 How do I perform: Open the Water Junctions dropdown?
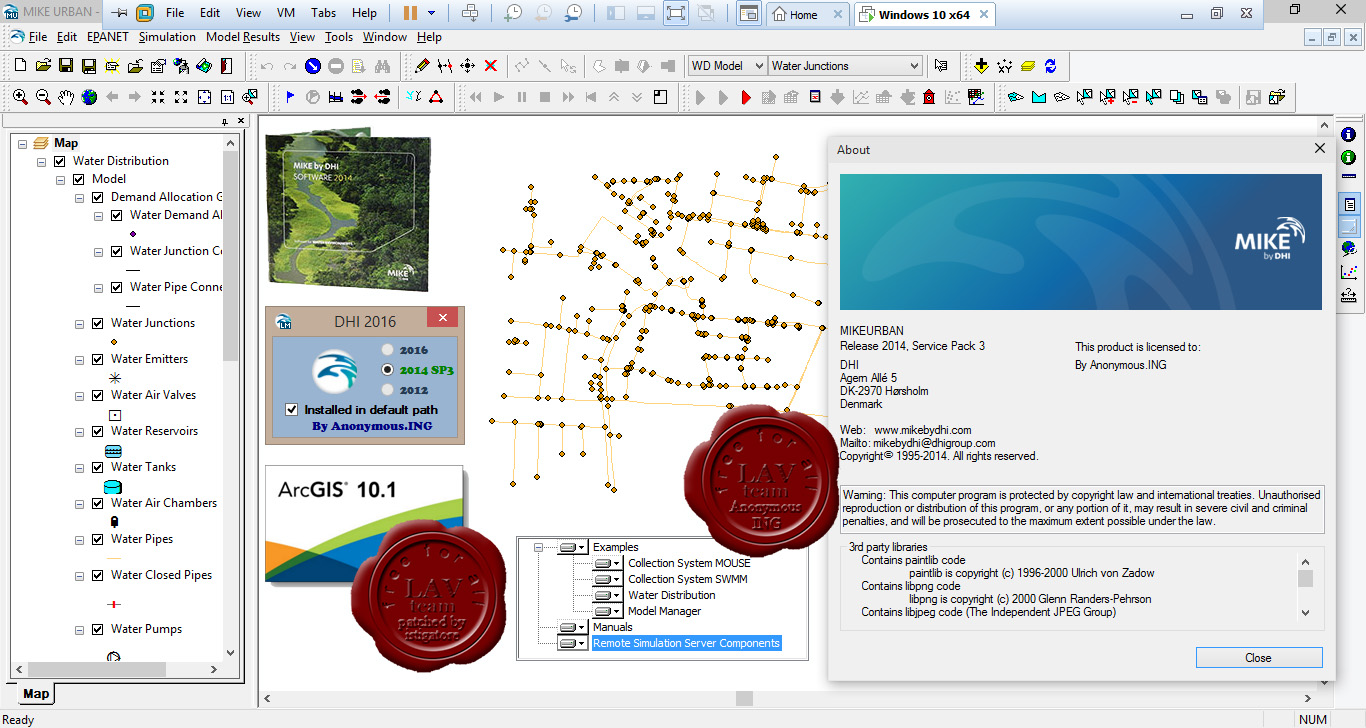(x=845, y=66)
